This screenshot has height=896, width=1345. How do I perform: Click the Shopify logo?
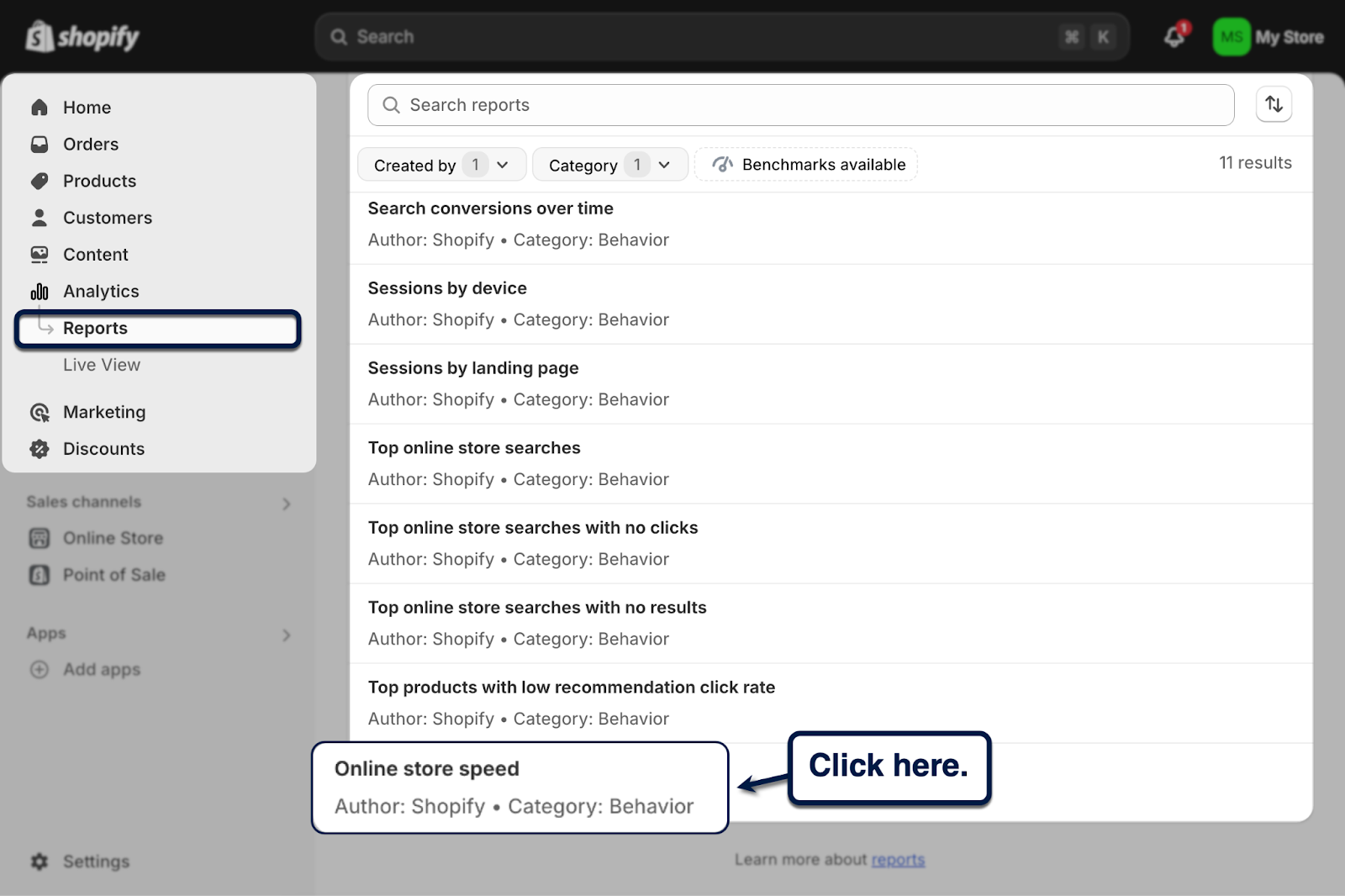pyautogui.click(x=82, y=36)
